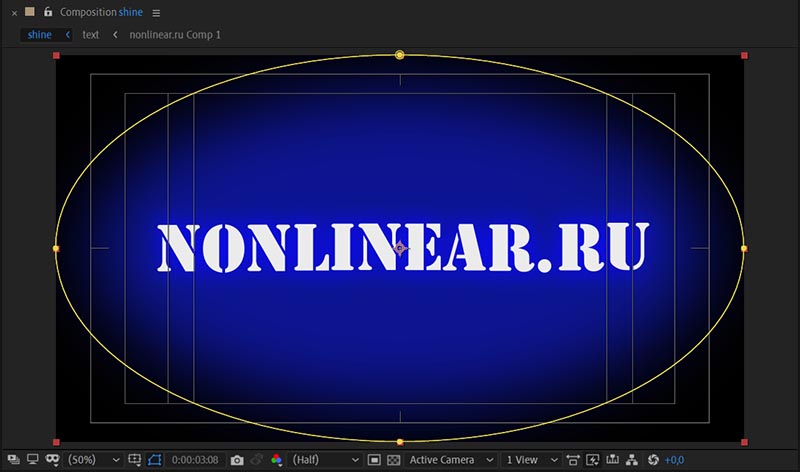The width and height of the screenshot is (800, 472).
Task: Open the Composition panel hamburger menu
Action: [x=156, y=13]
